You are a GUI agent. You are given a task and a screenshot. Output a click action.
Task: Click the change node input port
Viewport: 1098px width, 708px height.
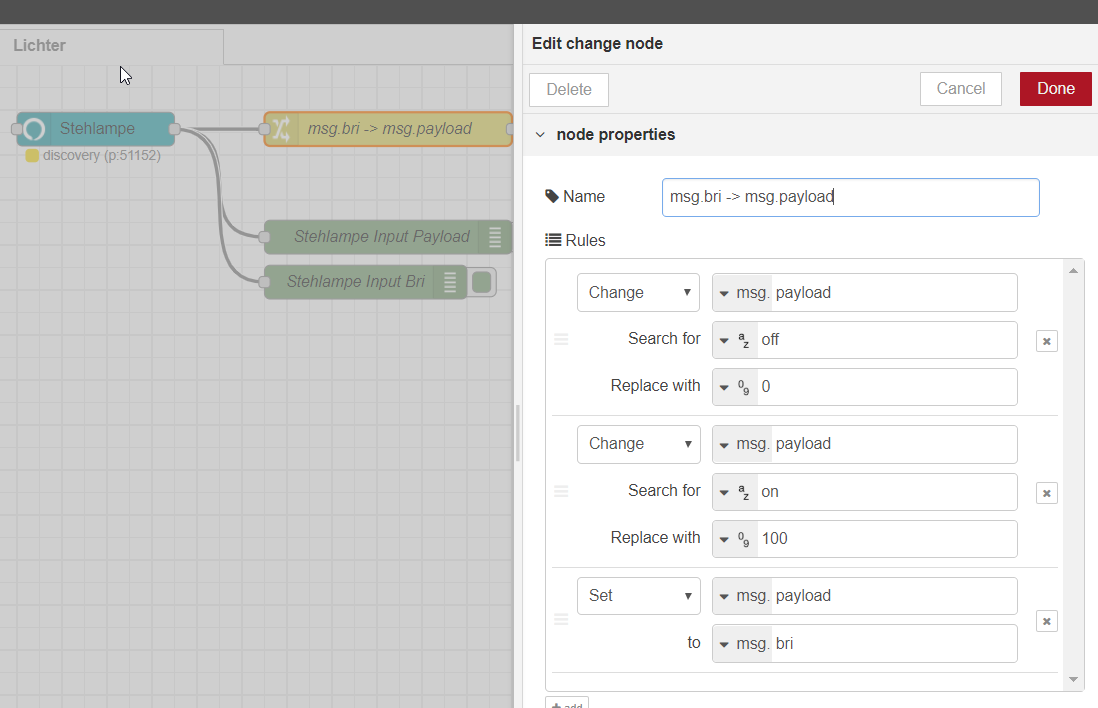[x=264, y=129]
